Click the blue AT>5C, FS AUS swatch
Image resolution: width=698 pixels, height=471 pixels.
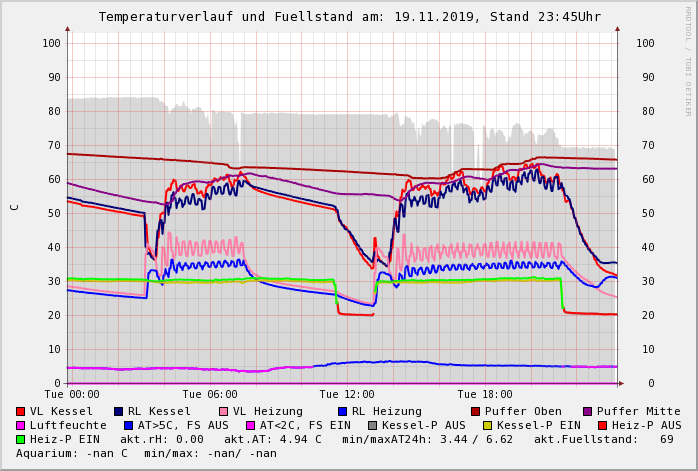[129, 425]
